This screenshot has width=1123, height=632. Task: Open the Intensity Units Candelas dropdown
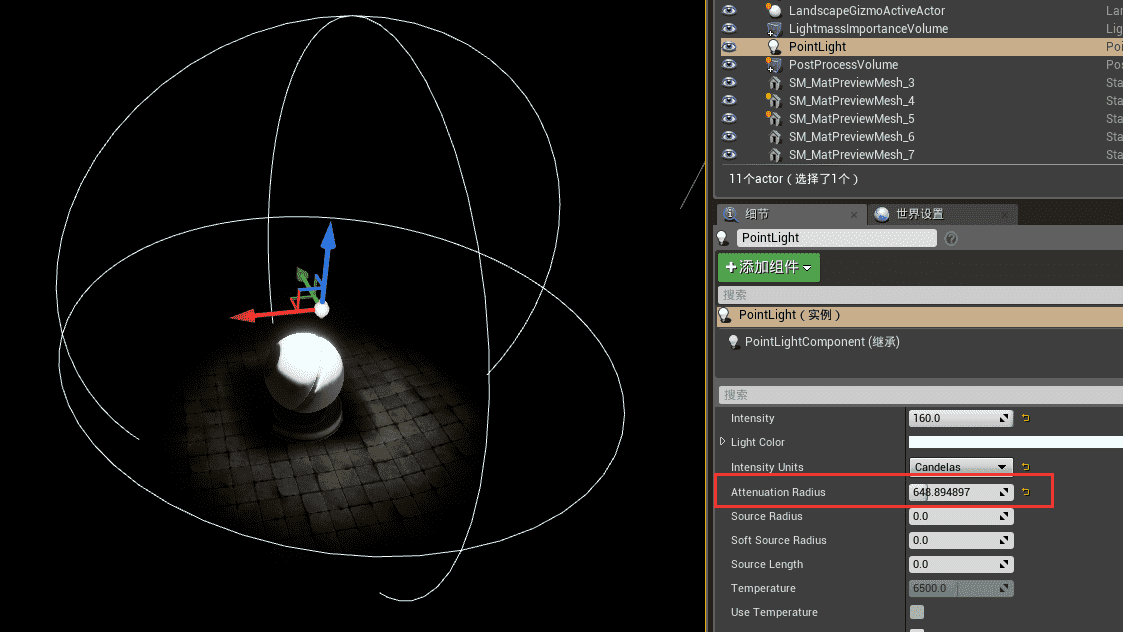pyautogui.click(x=960, y=467)
